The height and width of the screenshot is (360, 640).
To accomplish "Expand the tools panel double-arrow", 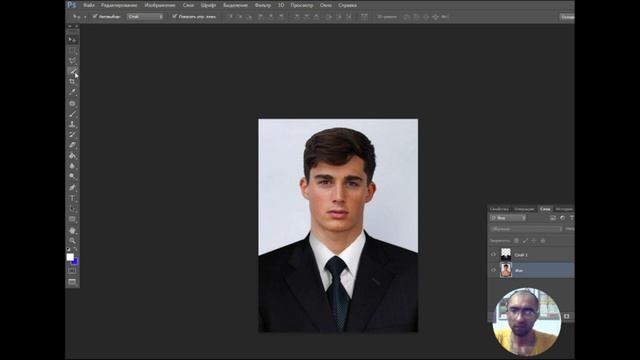I will (x=69, y=27).
